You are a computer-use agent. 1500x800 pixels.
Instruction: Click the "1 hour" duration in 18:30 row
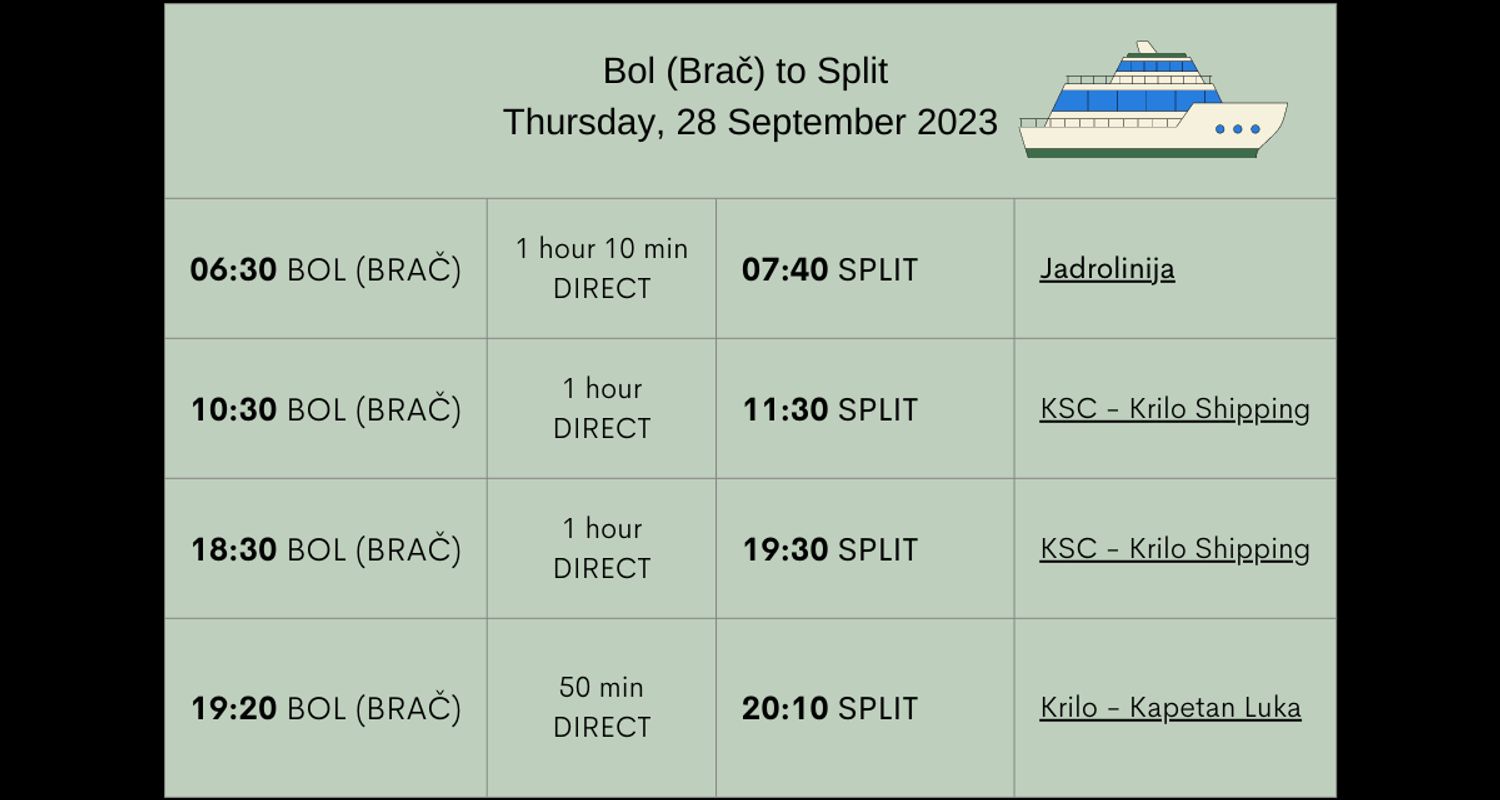point(602,529)
